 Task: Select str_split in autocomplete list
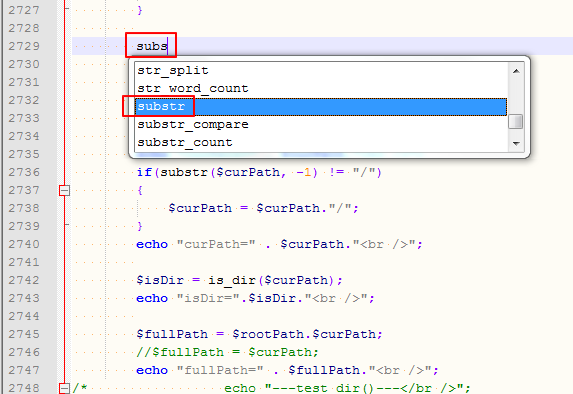pos(321,70)
